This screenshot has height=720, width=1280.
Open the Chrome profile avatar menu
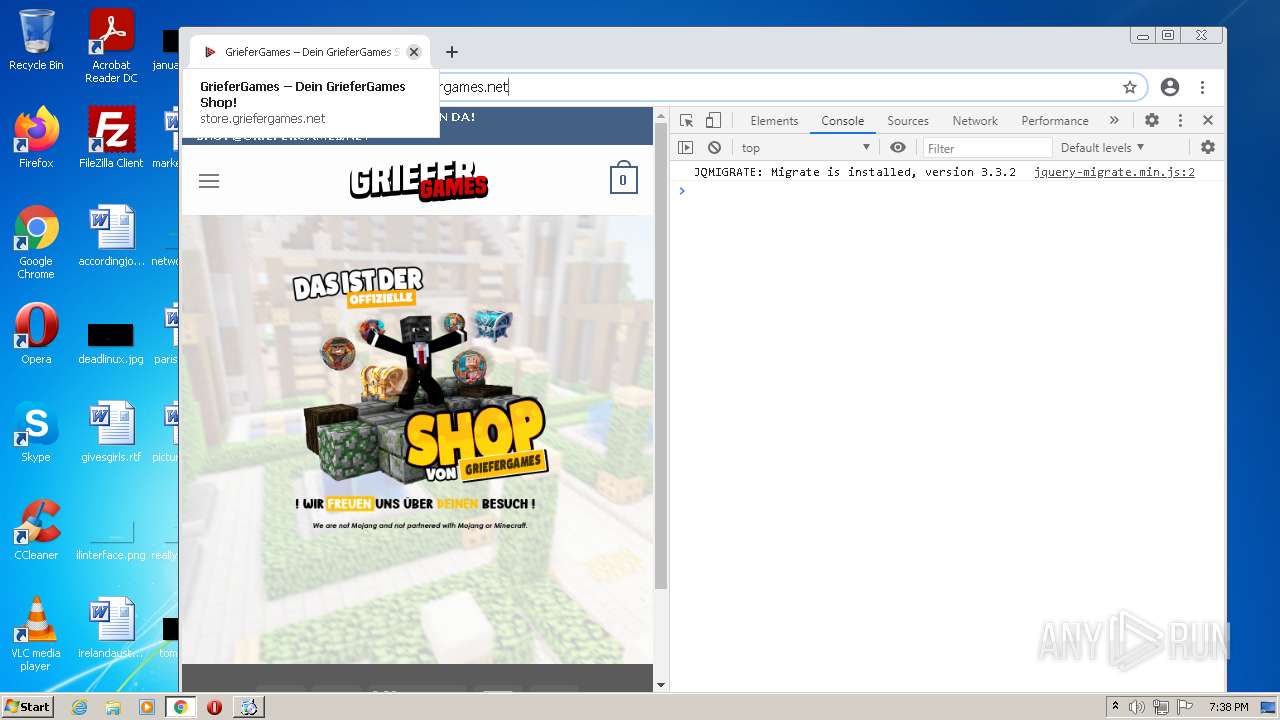(1170, 87)
